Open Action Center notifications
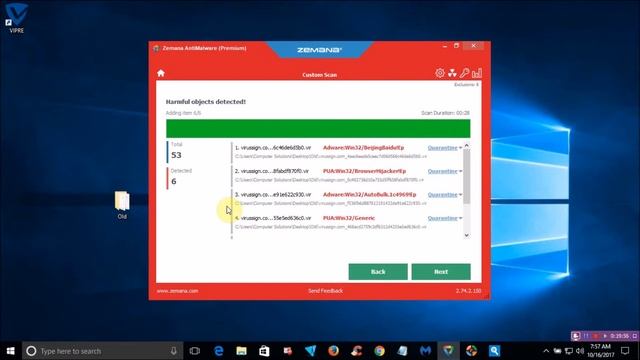This screenshot has width=640, height=360. [625, 351]
